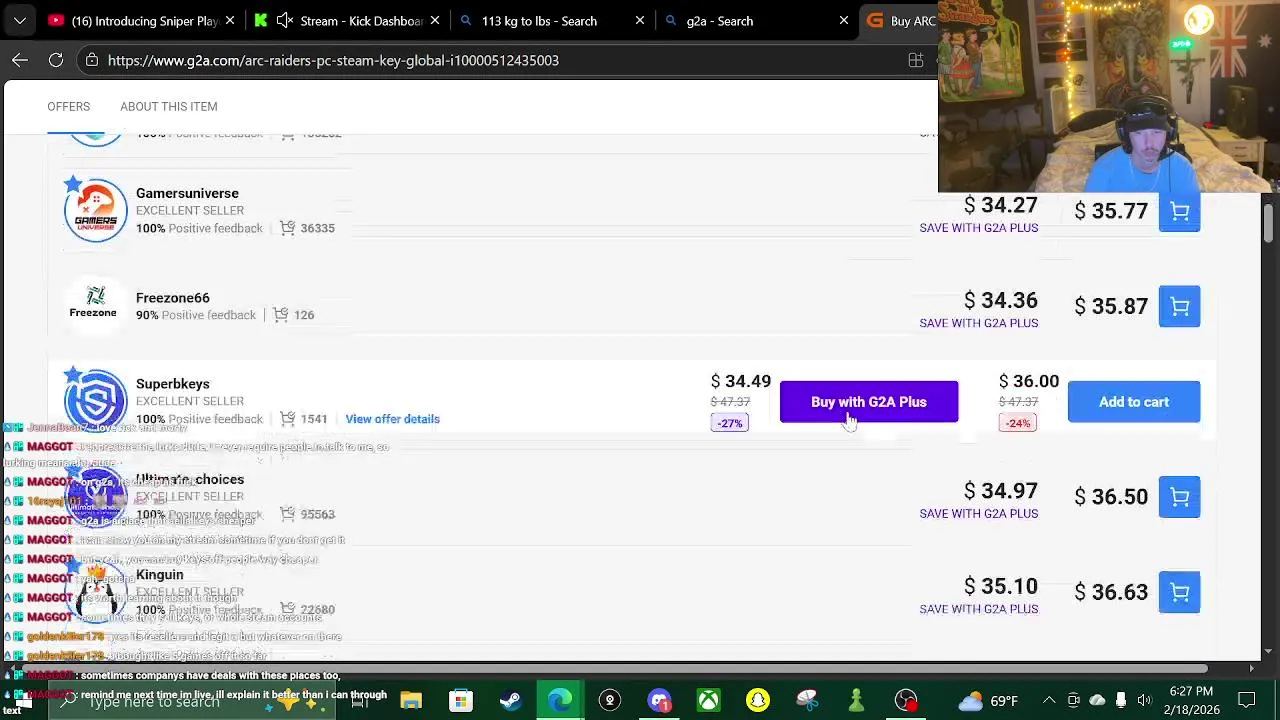
Task: Click the horizontal scrollbar right arrow
Action: click(1251, 668)
